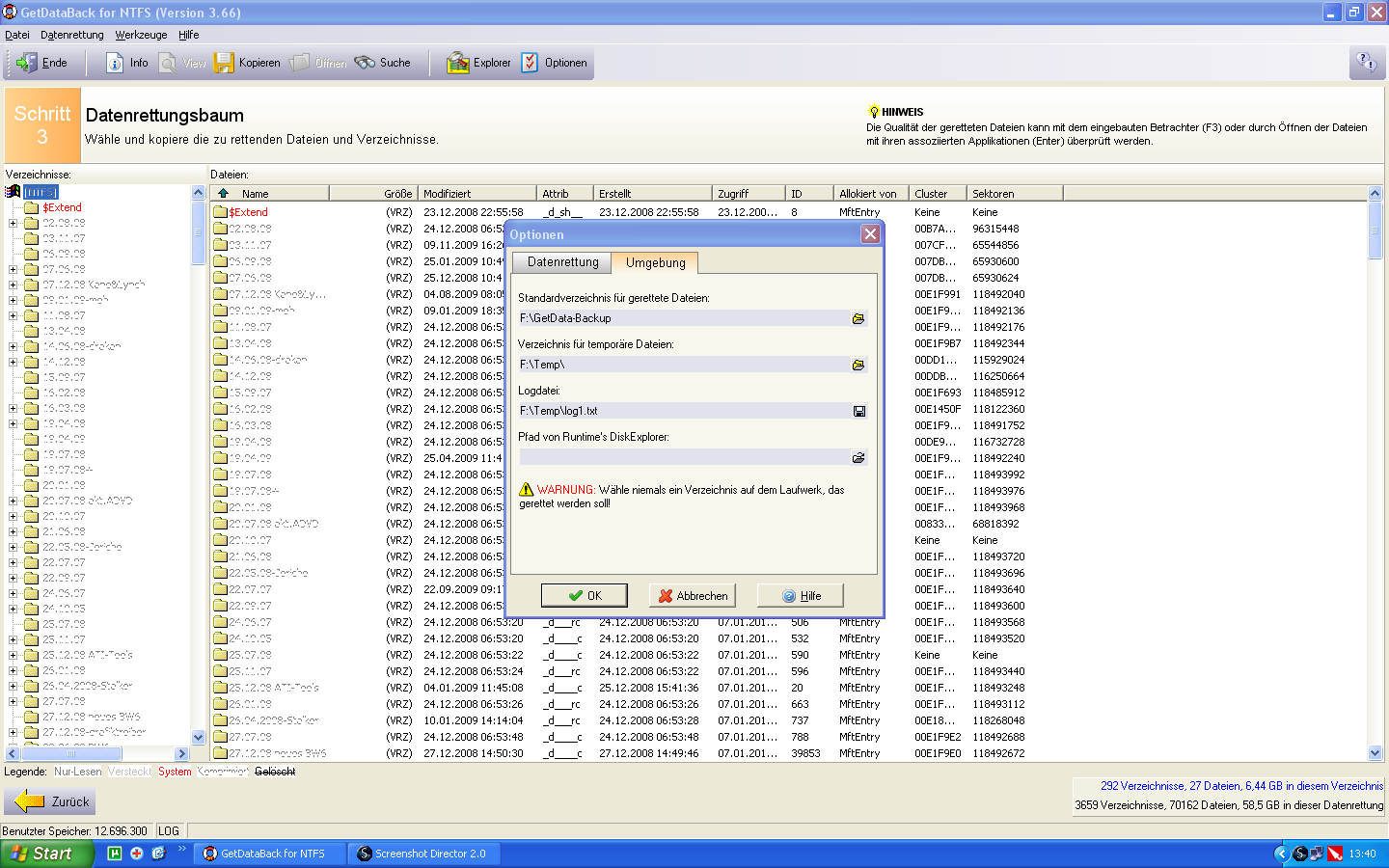The height and width of the screenshot is (868, 1389).
Task: Click the empty DiskExplorer path field
Action: click(683, 457)
